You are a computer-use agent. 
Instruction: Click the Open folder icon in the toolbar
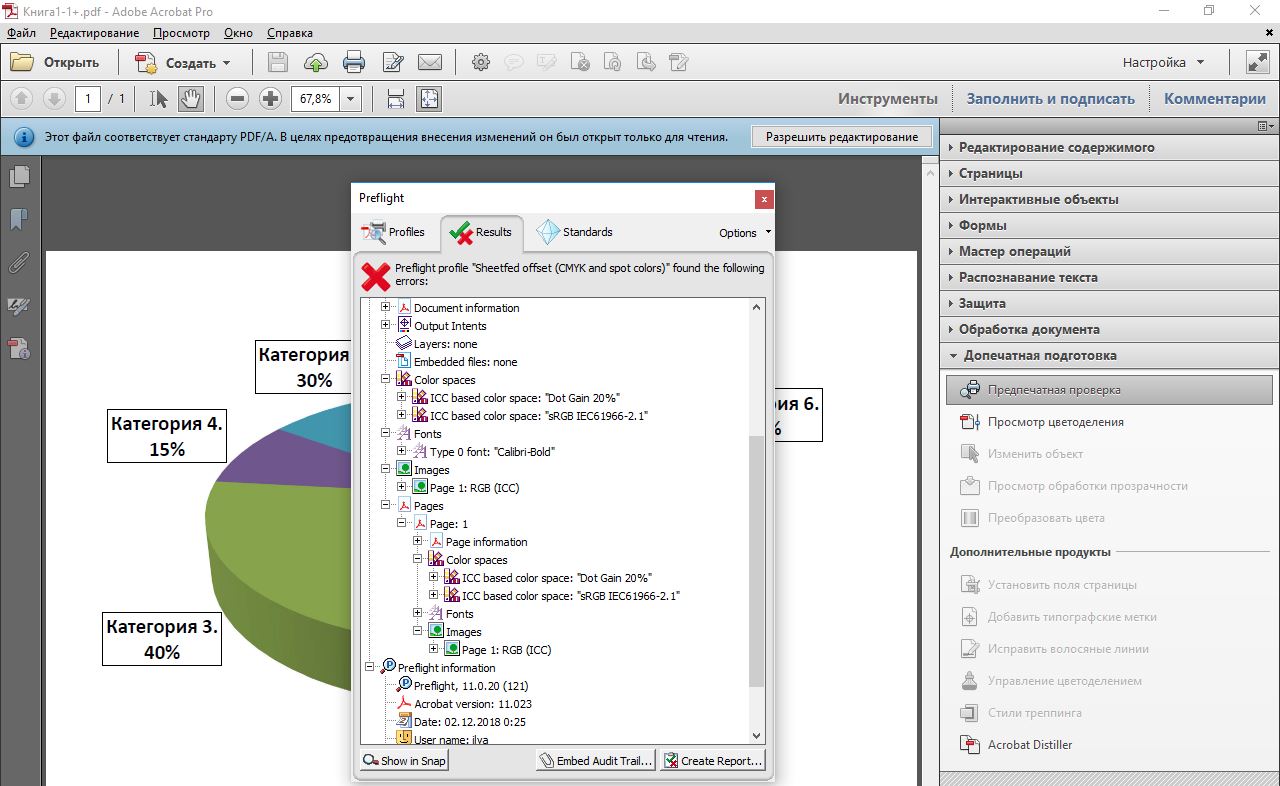tap(22, 62)
